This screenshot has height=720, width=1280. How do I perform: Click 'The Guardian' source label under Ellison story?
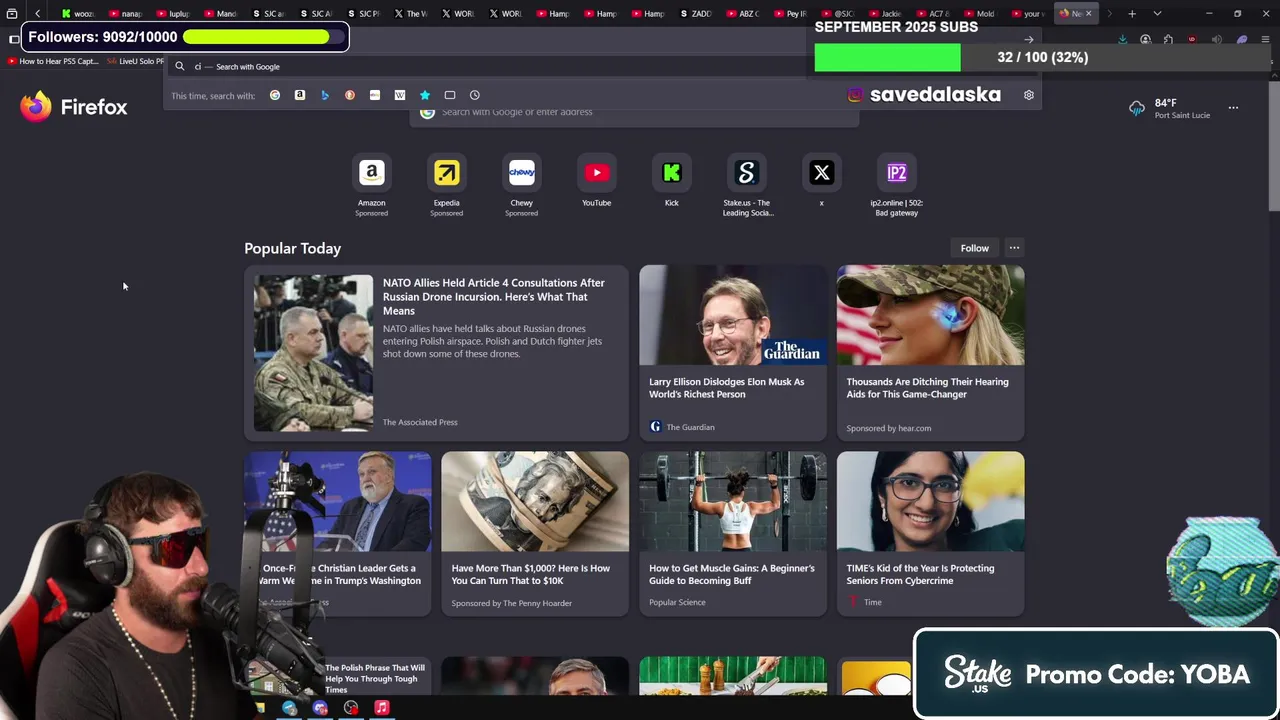pyautogui.click(x=690, y=427)
